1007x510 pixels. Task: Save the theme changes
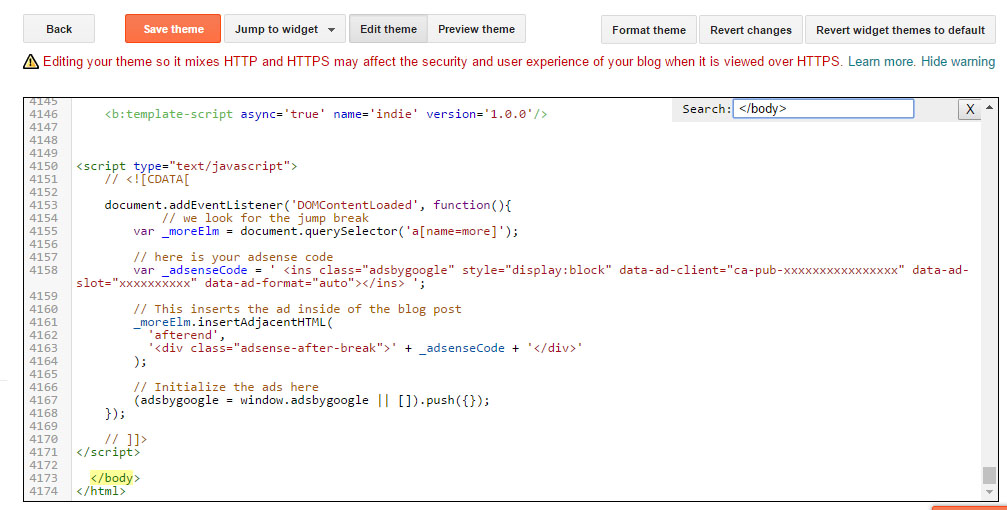coord(173,29)
